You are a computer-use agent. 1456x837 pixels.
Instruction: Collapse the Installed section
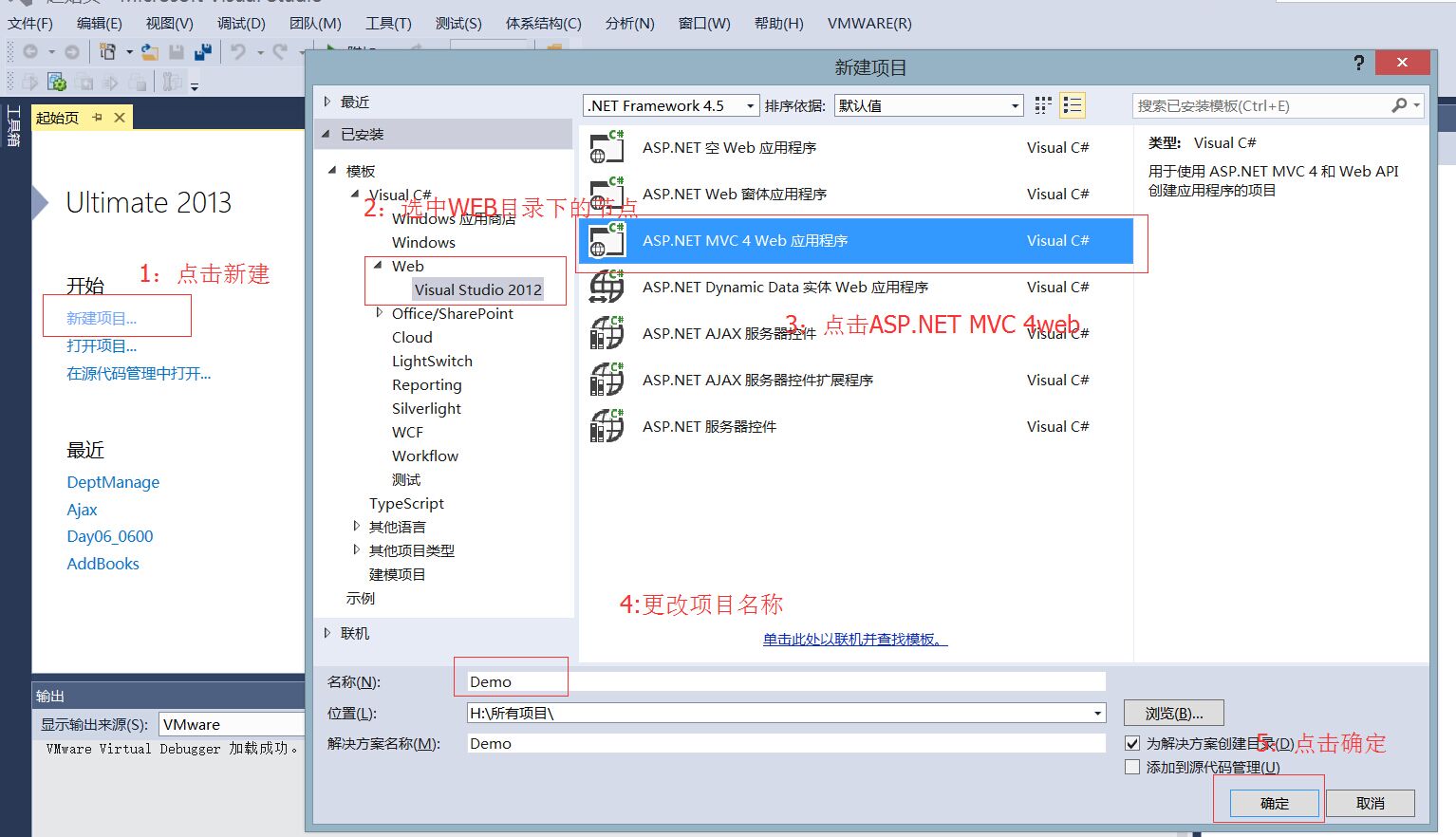[327, 134]
